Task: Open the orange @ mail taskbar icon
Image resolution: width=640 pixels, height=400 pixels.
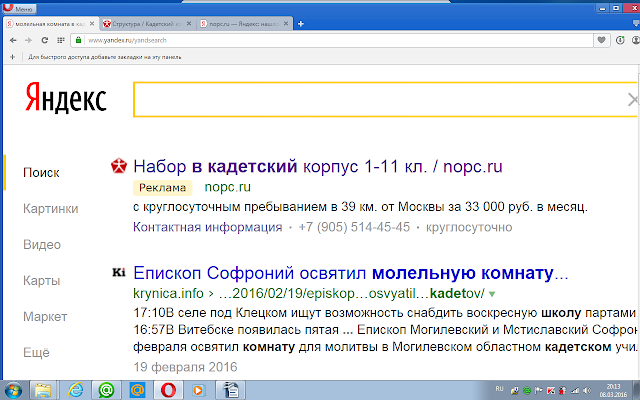Action: pyautogui.click(x=137, y=391)
